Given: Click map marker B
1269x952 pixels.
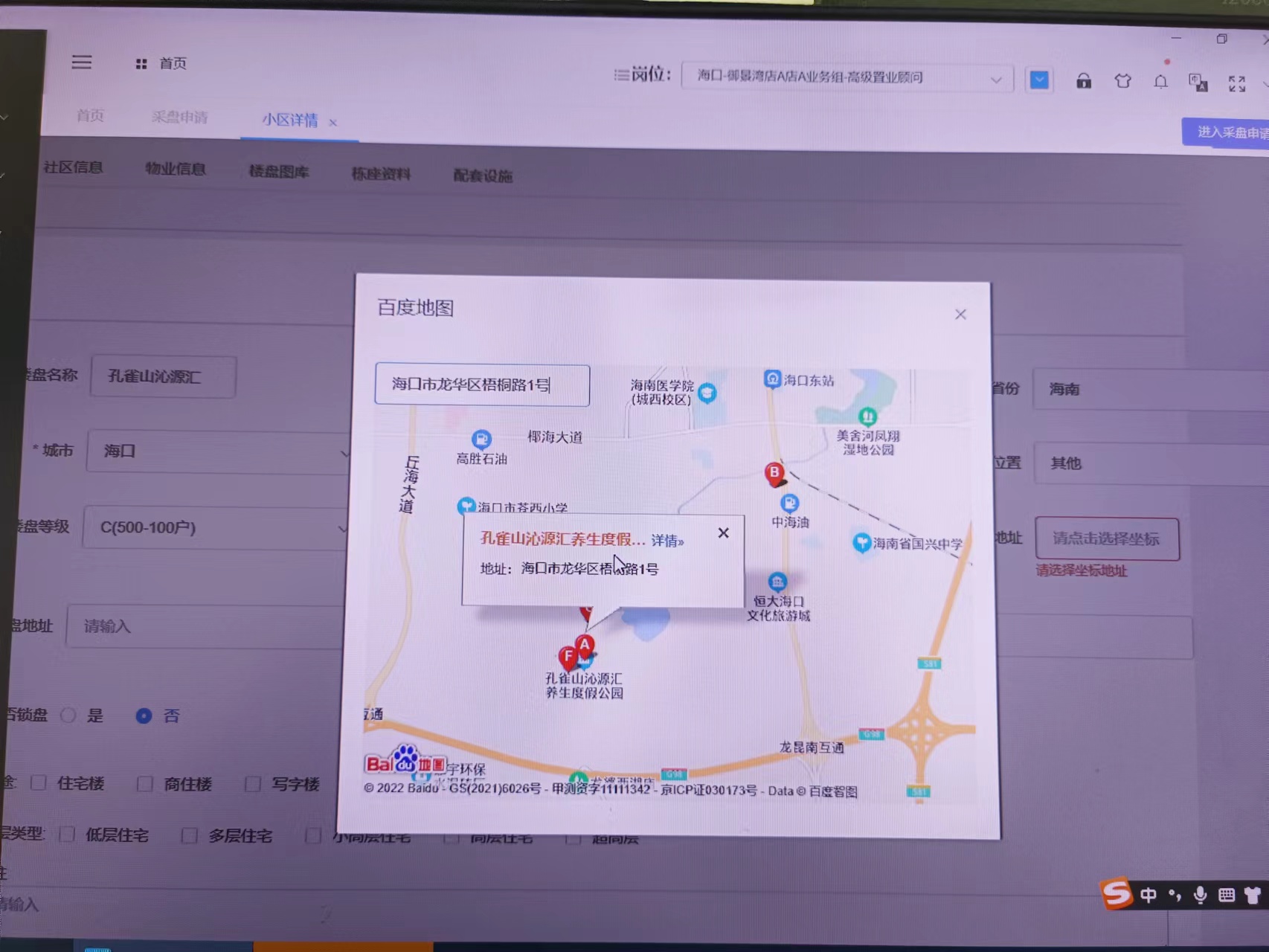Looking at the screenshot, I should coord(774,473).
